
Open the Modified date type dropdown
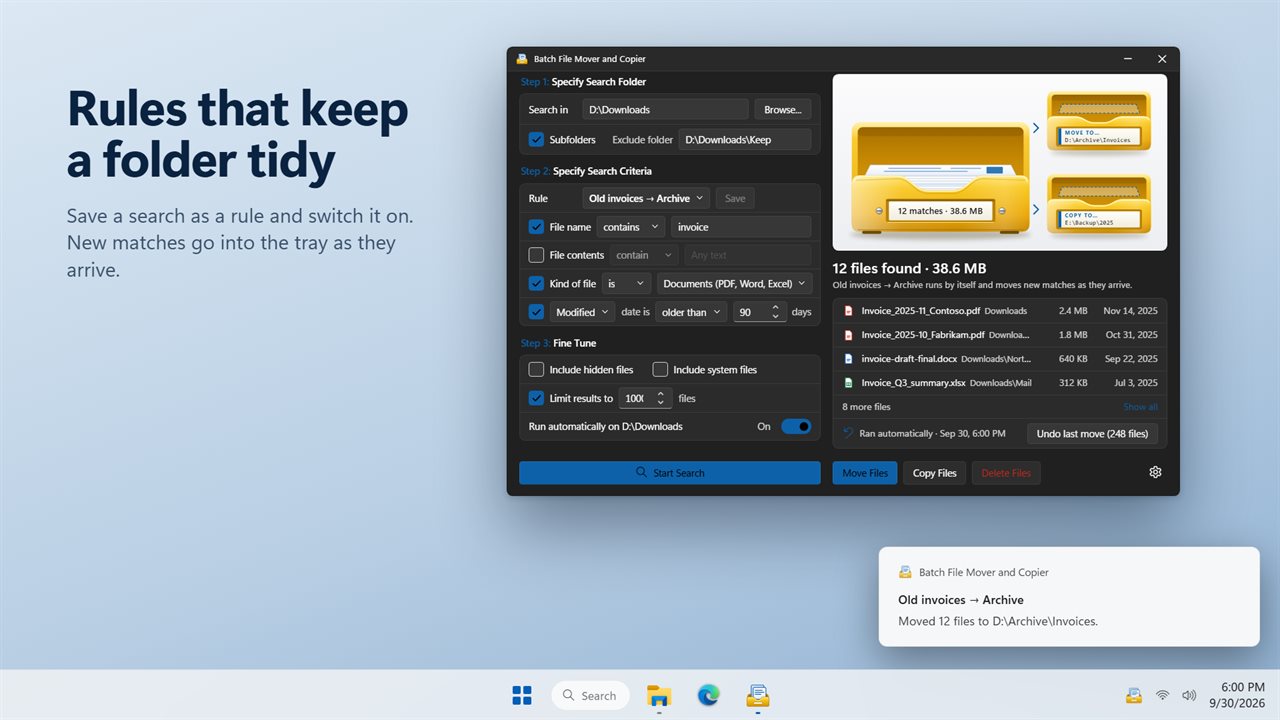pyautogui.click(x=582, y=312)
